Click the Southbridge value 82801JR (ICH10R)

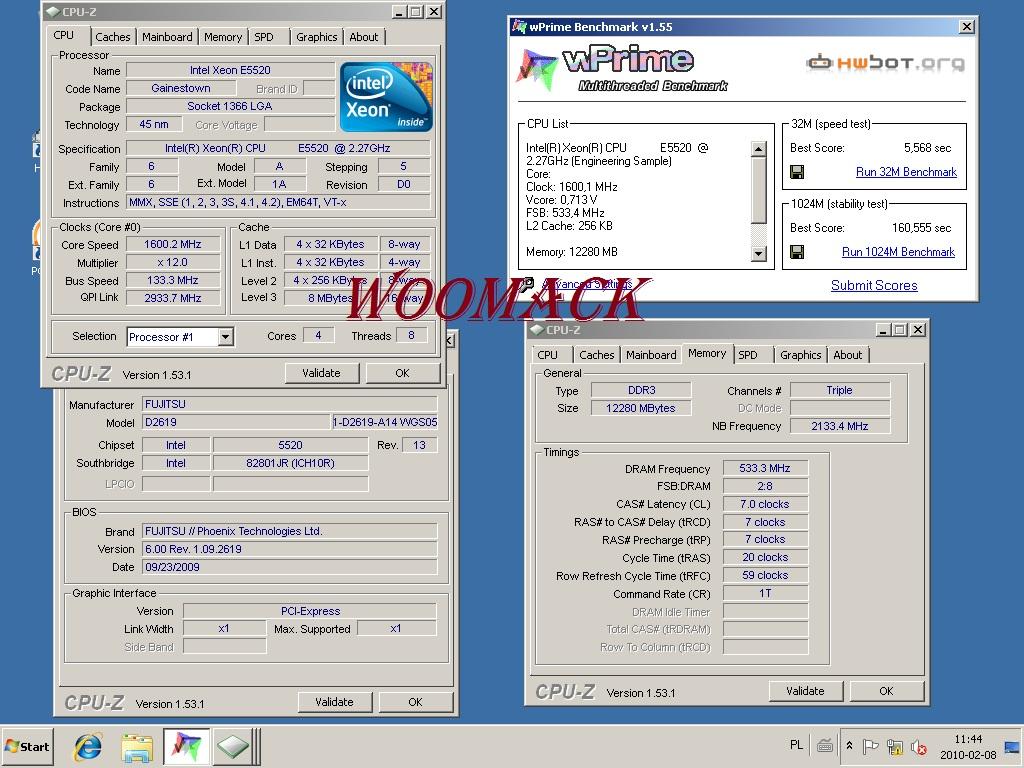point(290,463)
